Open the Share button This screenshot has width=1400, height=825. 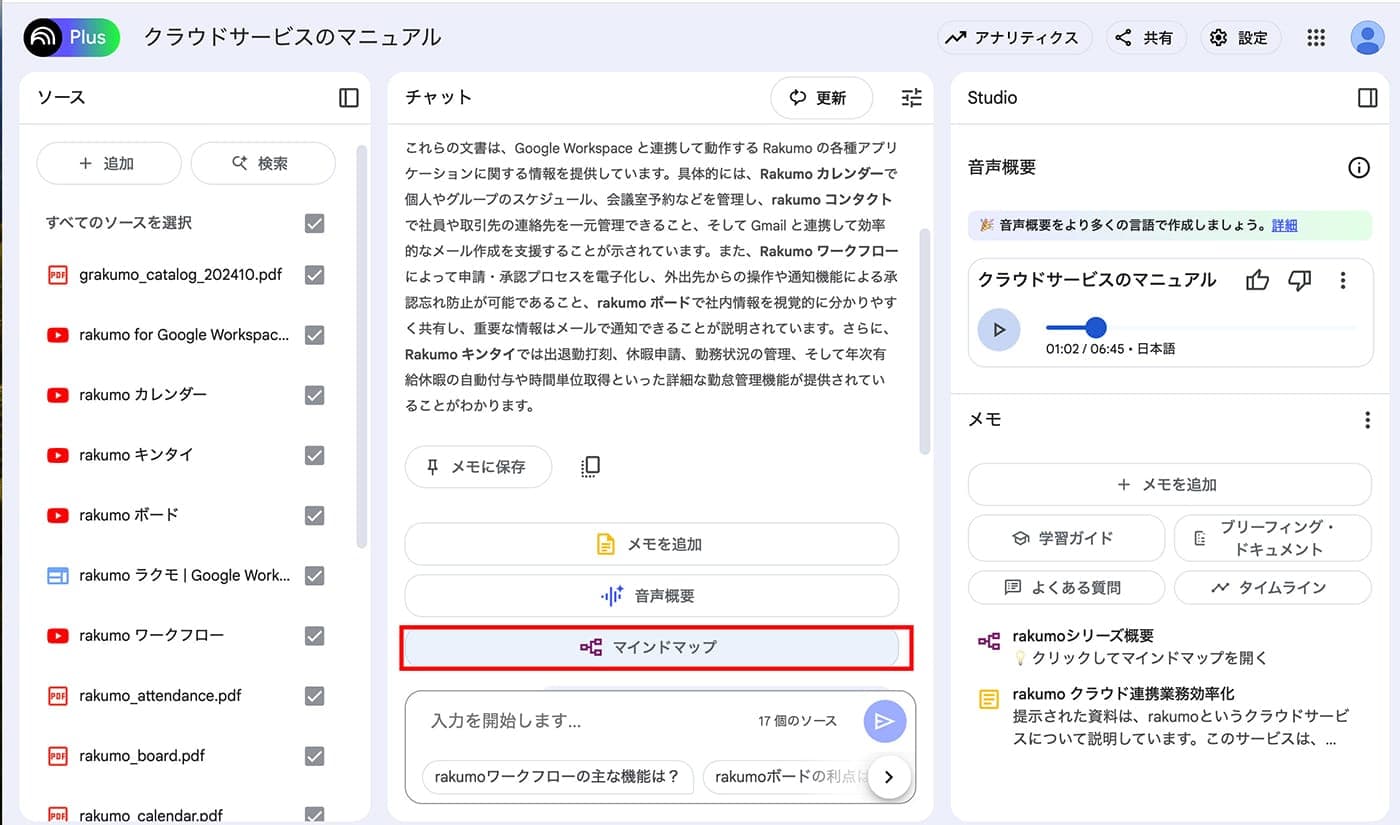tap(1144, 38)
